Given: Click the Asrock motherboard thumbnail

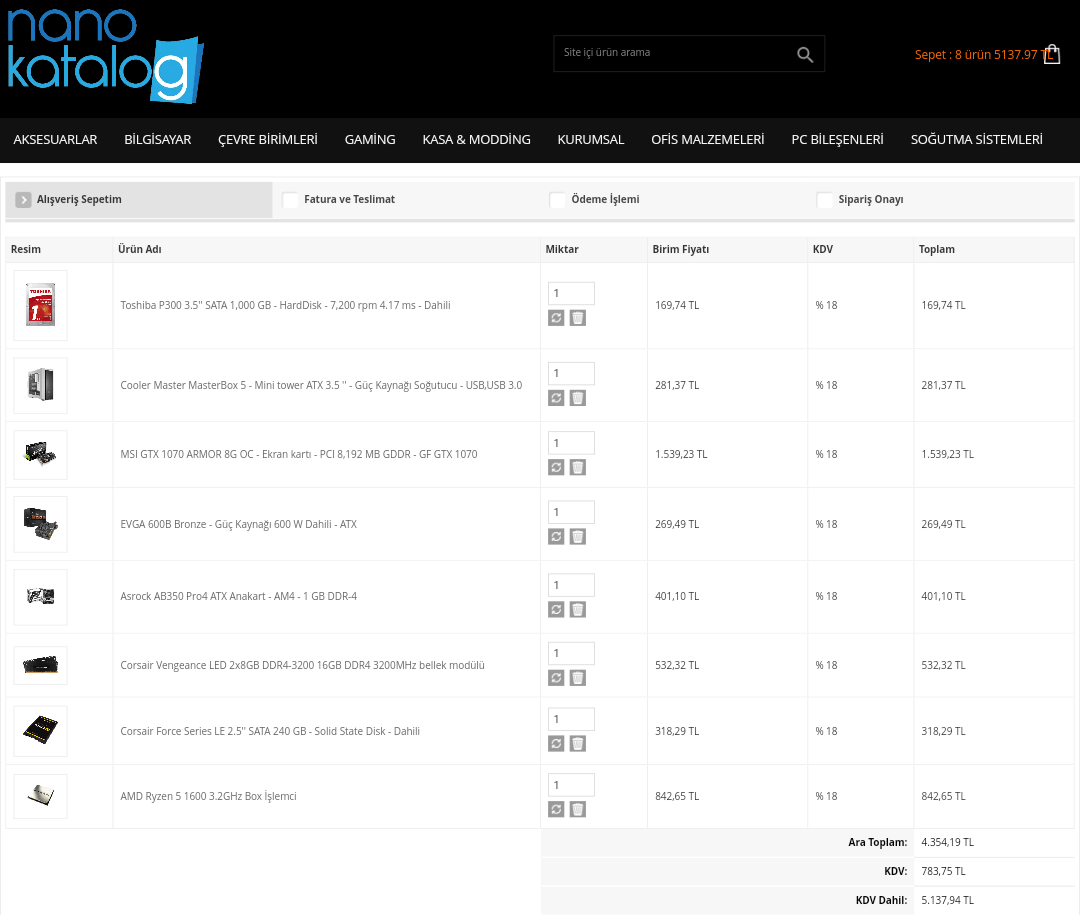Looking at the screenshot, I should tap(41, 597).
